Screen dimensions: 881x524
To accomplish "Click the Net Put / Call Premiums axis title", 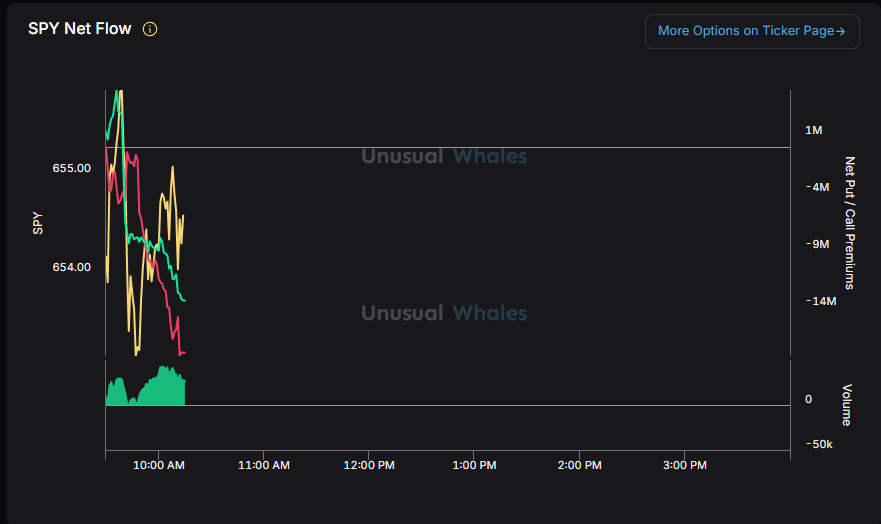I will (850, 223).
